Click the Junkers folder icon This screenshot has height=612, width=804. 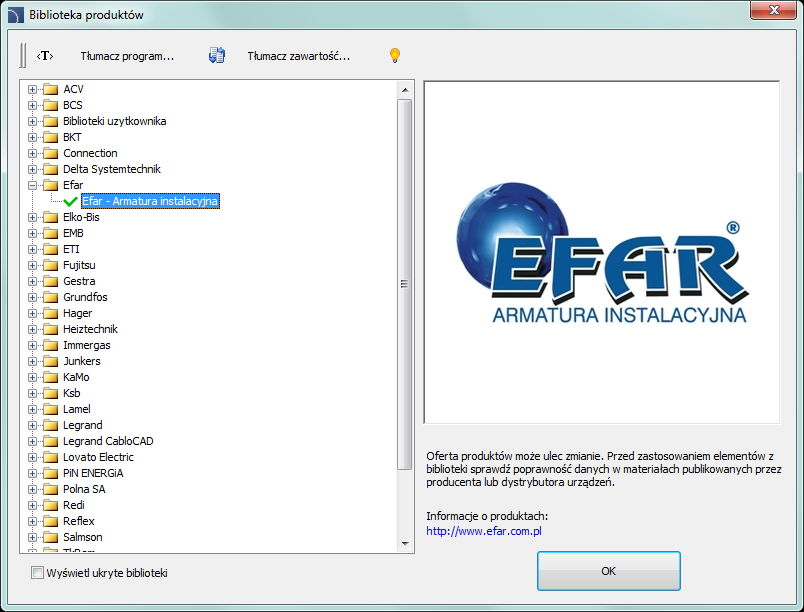tap(50, 361)
